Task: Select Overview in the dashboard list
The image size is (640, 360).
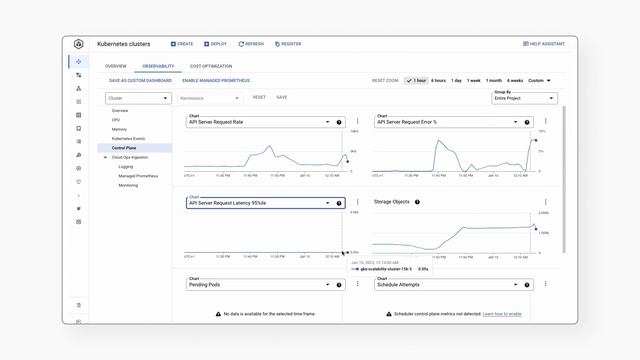Action: pyautogui.click(x=120, y=111)
